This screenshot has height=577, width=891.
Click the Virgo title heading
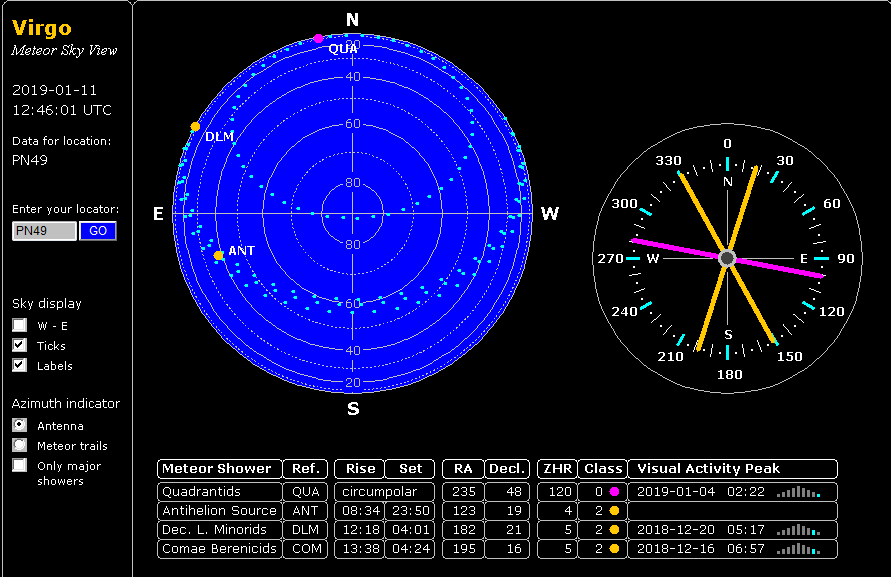click(41, 28)
